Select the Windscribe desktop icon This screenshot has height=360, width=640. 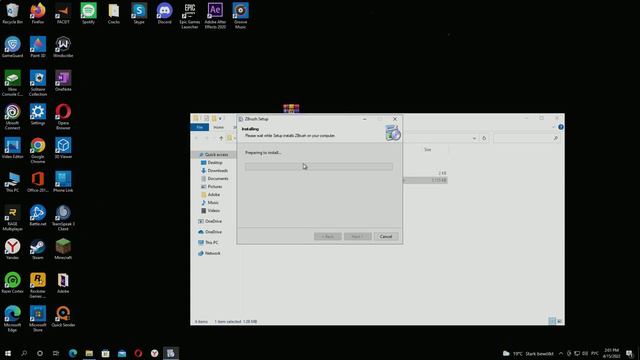point(63,47)
